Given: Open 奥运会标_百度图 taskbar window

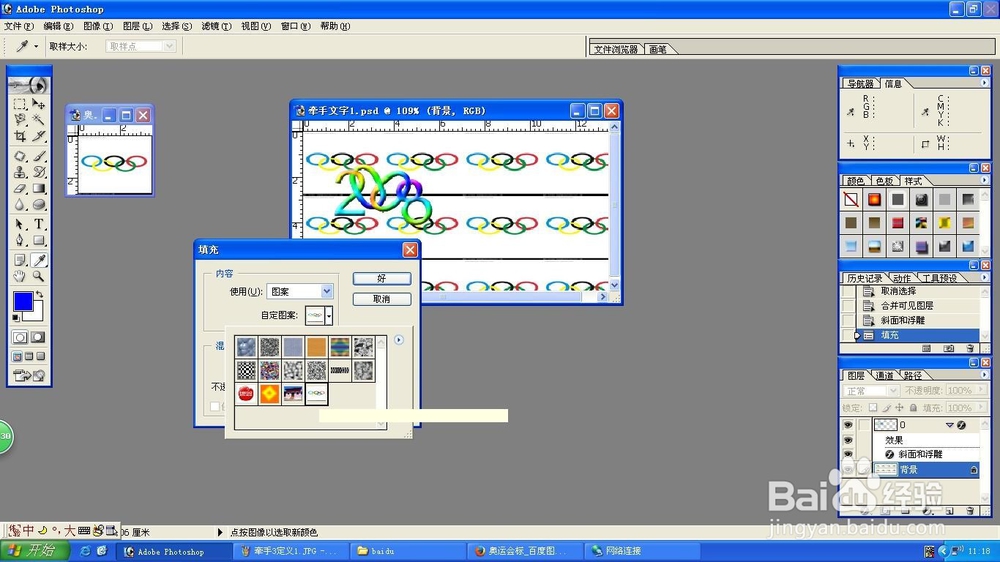Looking at the screenshot, I should click(x=525, y=551).
